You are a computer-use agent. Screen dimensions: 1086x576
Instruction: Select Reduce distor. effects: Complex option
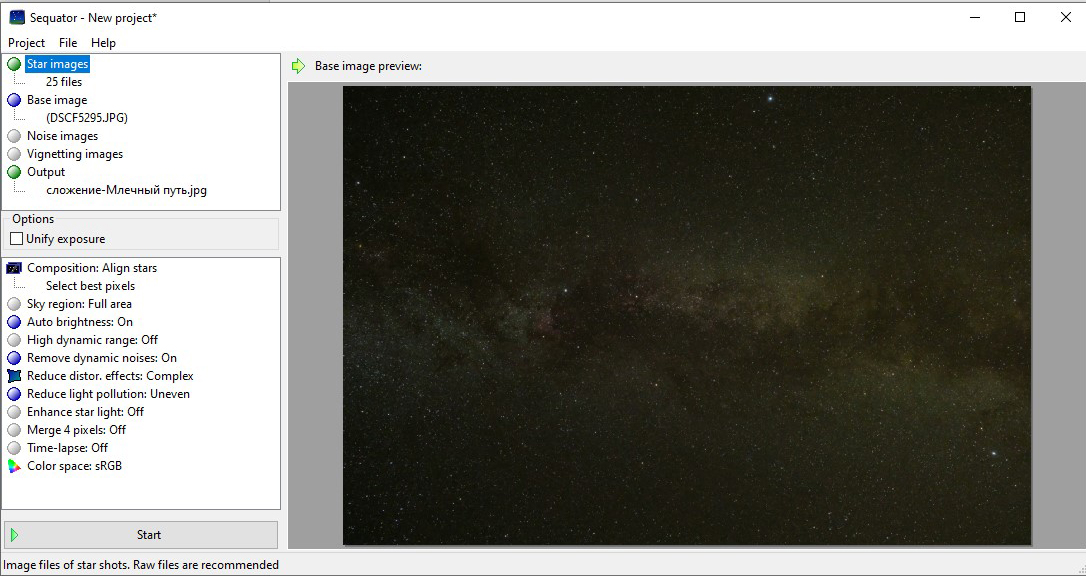coord(110,376)
